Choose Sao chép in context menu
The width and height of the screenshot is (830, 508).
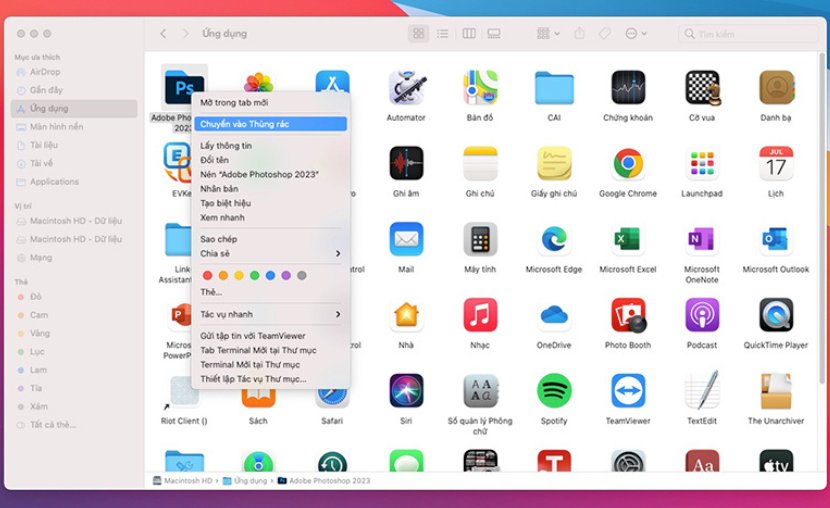(x=270, y=239)
